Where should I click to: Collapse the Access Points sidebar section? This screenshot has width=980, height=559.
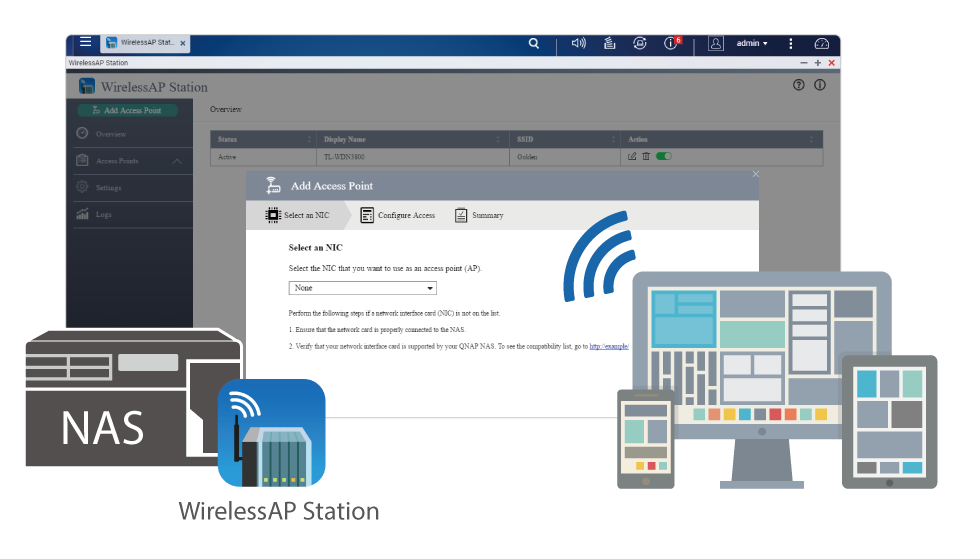coord(177,161)
